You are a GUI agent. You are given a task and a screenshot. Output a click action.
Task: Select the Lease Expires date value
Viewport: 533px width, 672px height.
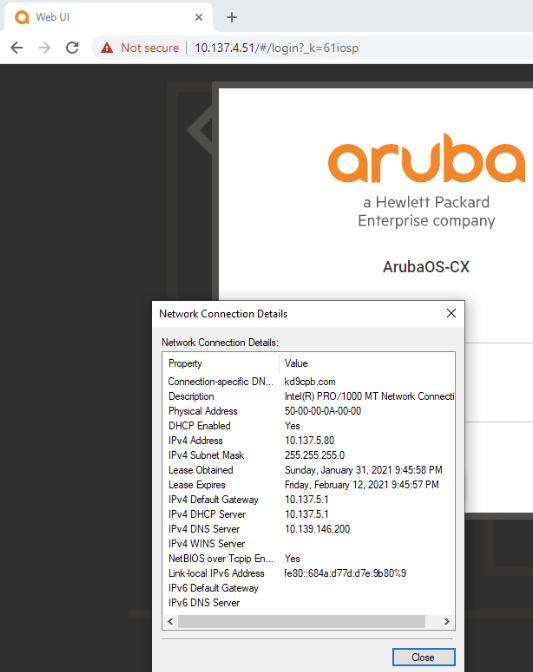click(362, 485)
